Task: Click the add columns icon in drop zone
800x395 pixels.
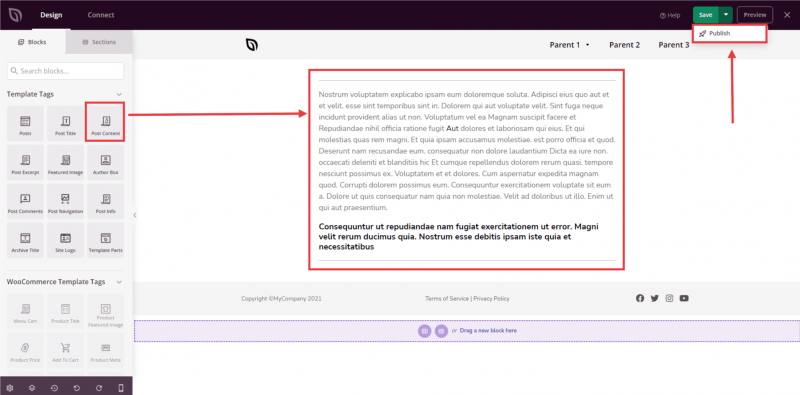Action: 424,331
